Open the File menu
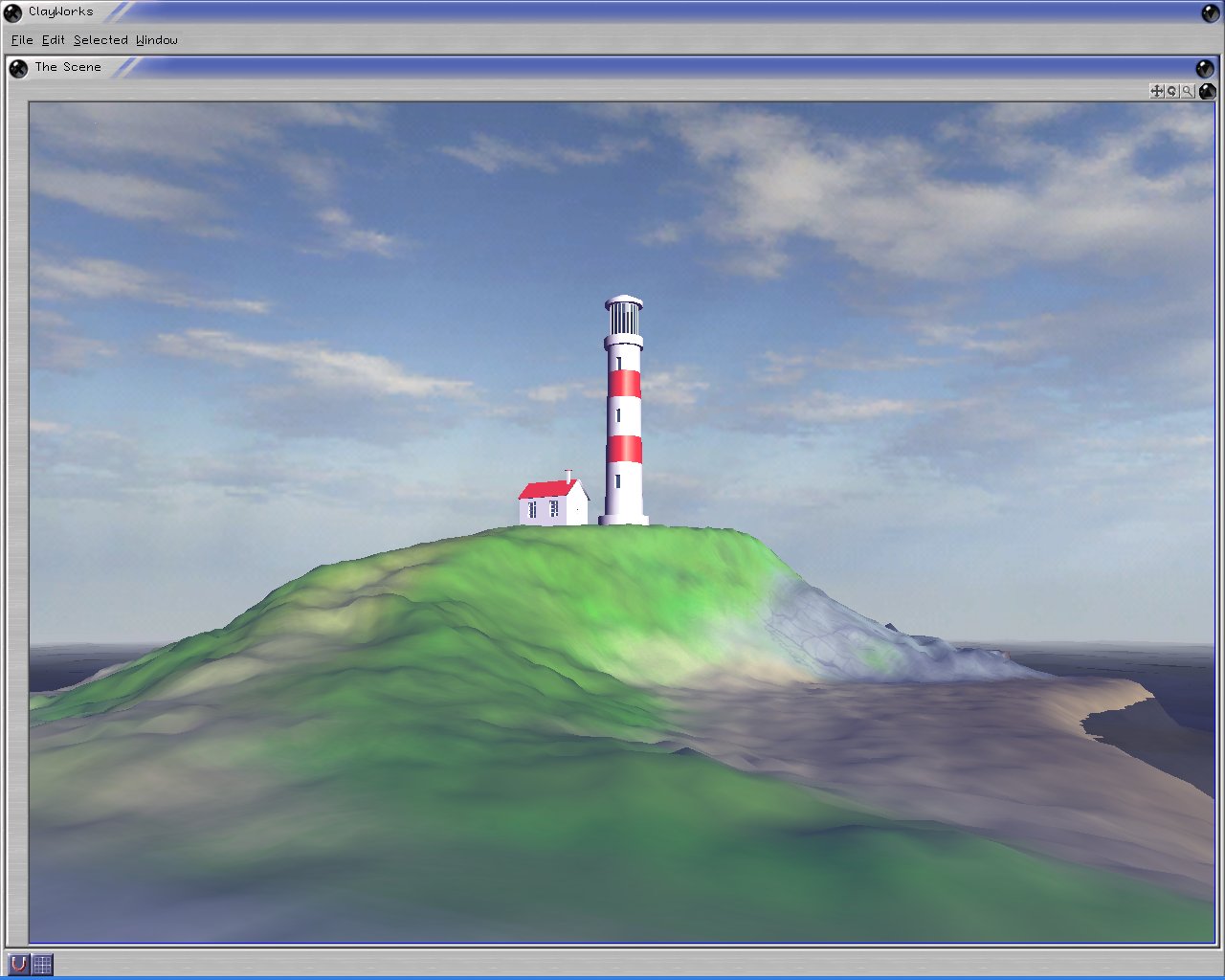1225x980 pixels. (x=22, y=40)
